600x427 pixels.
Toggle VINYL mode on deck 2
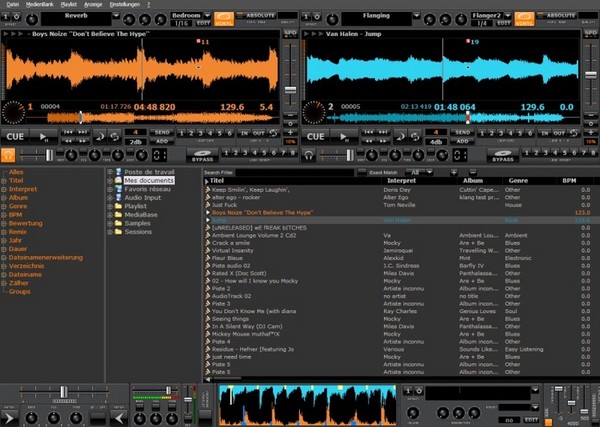tap(524, 19)
